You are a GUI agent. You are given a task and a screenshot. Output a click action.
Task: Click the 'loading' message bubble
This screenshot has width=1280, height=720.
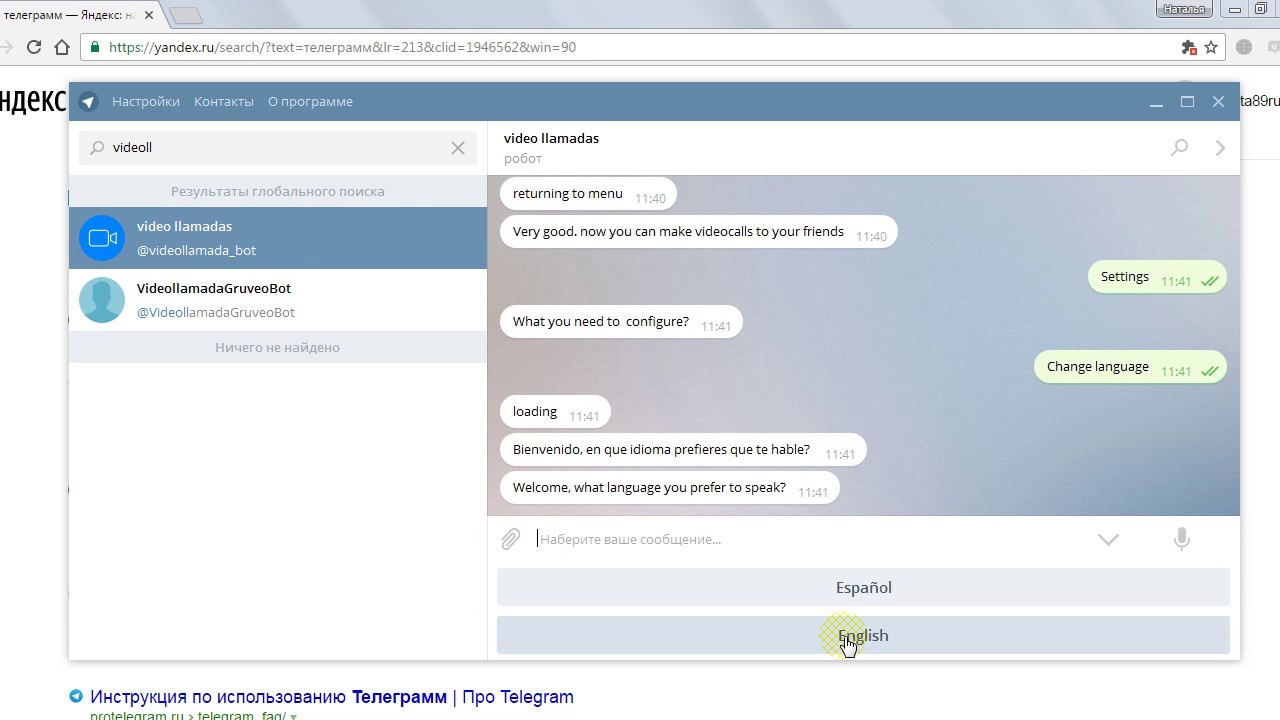(555, 412)
